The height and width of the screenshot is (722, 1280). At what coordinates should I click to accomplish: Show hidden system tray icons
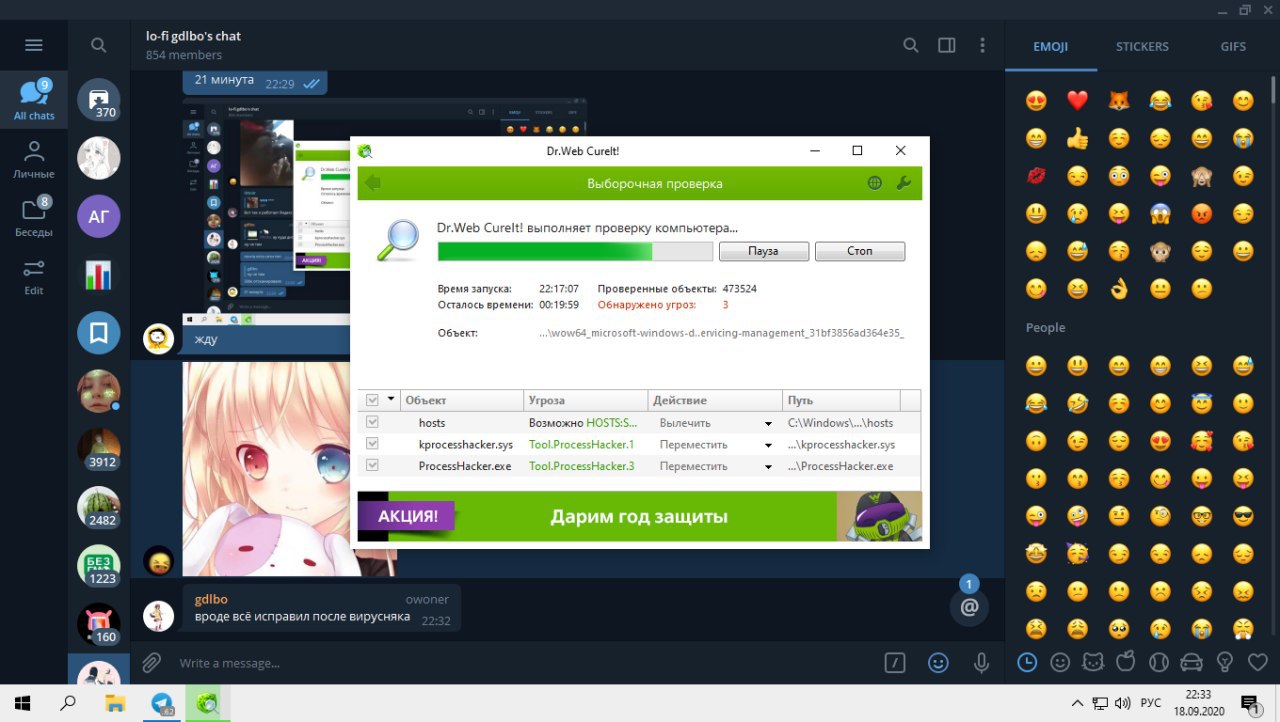(1077, 703)
